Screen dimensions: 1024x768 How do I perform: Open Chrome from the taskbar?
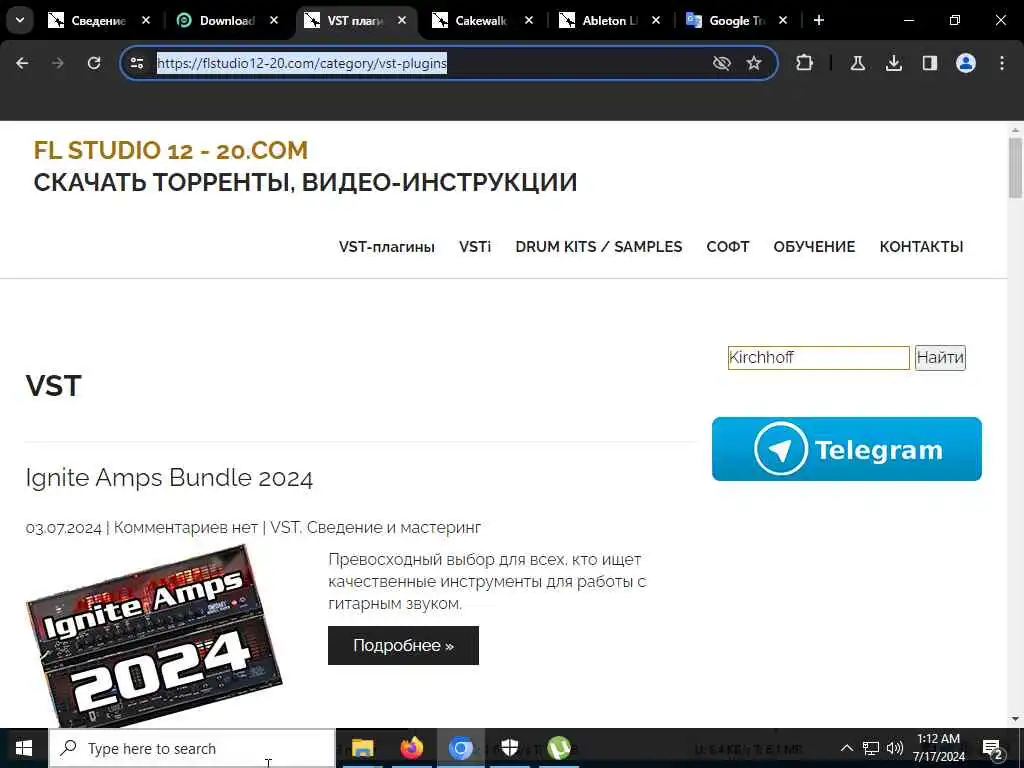point(460,748)
